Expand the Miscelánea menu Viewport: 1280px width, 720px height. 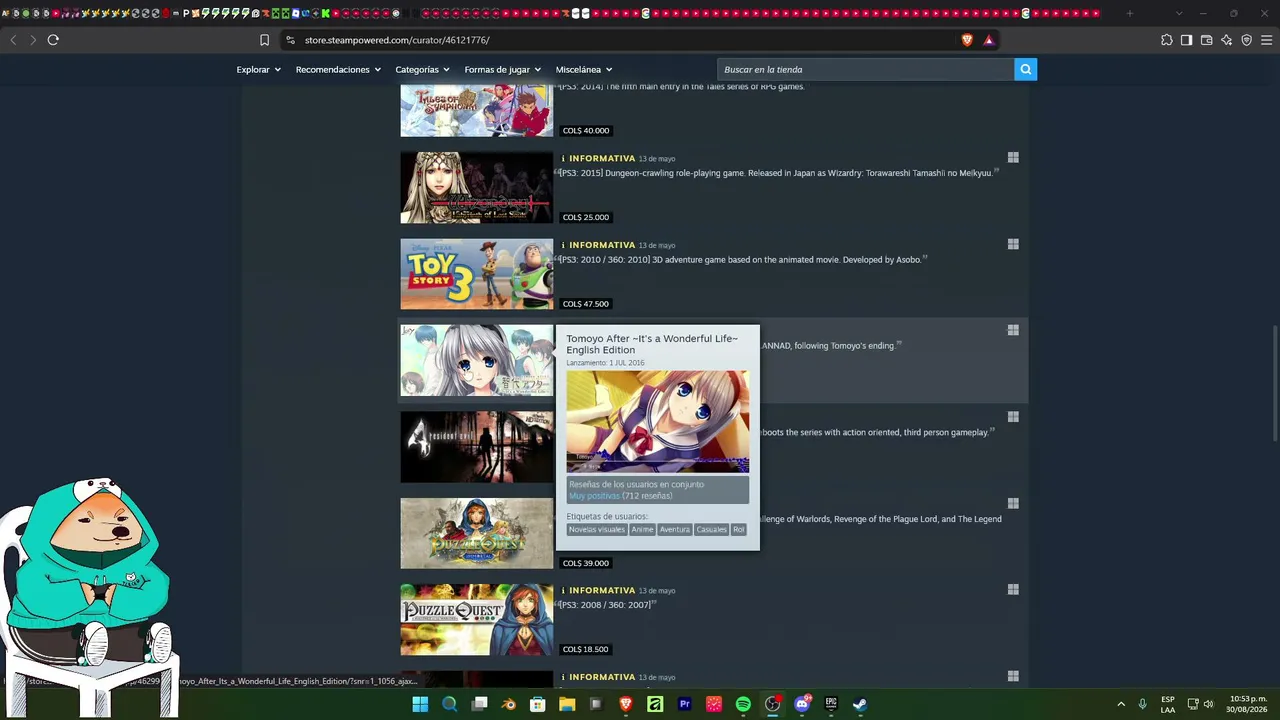pyautogui.click(x=584, y=69)
